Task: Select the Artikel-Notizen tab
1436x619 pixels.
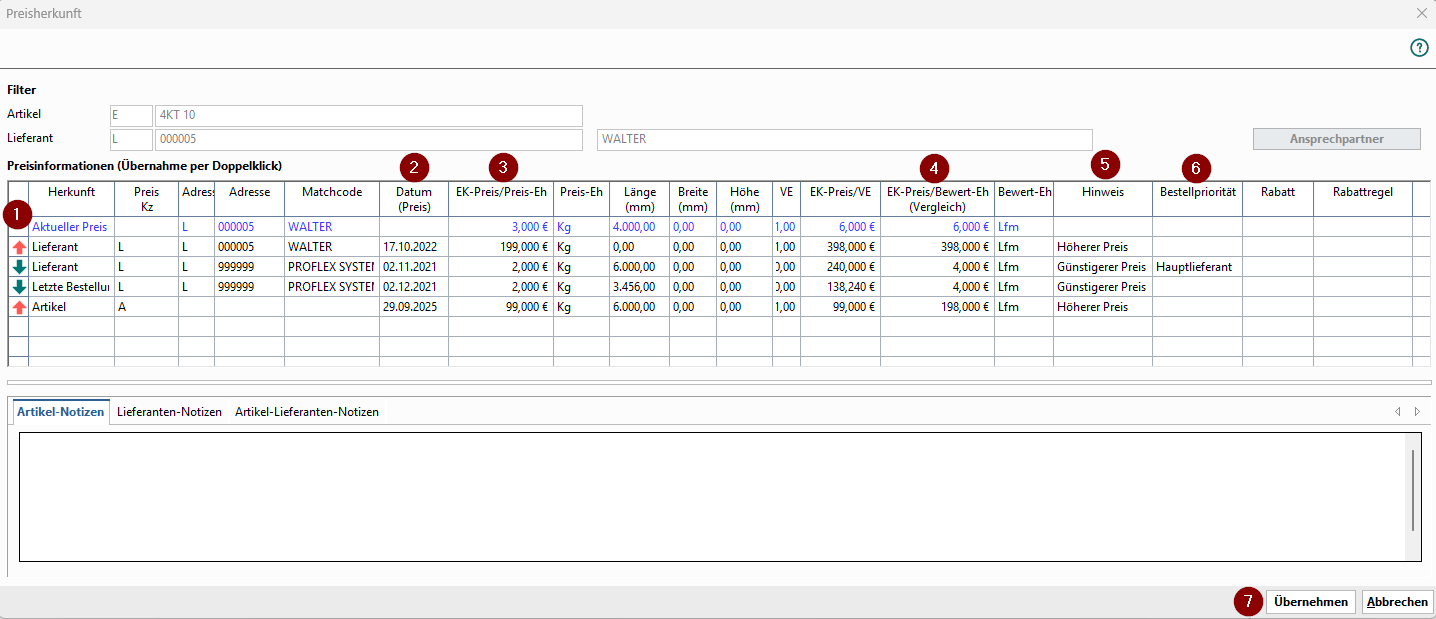Action: click(x=61, y=412)
